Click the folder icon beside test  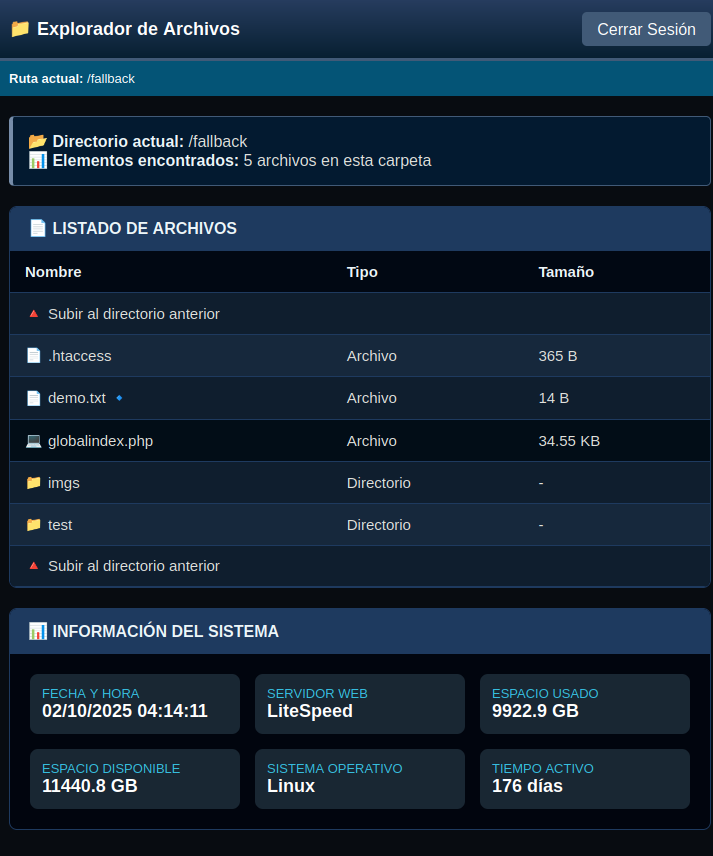tap(33, 525)
